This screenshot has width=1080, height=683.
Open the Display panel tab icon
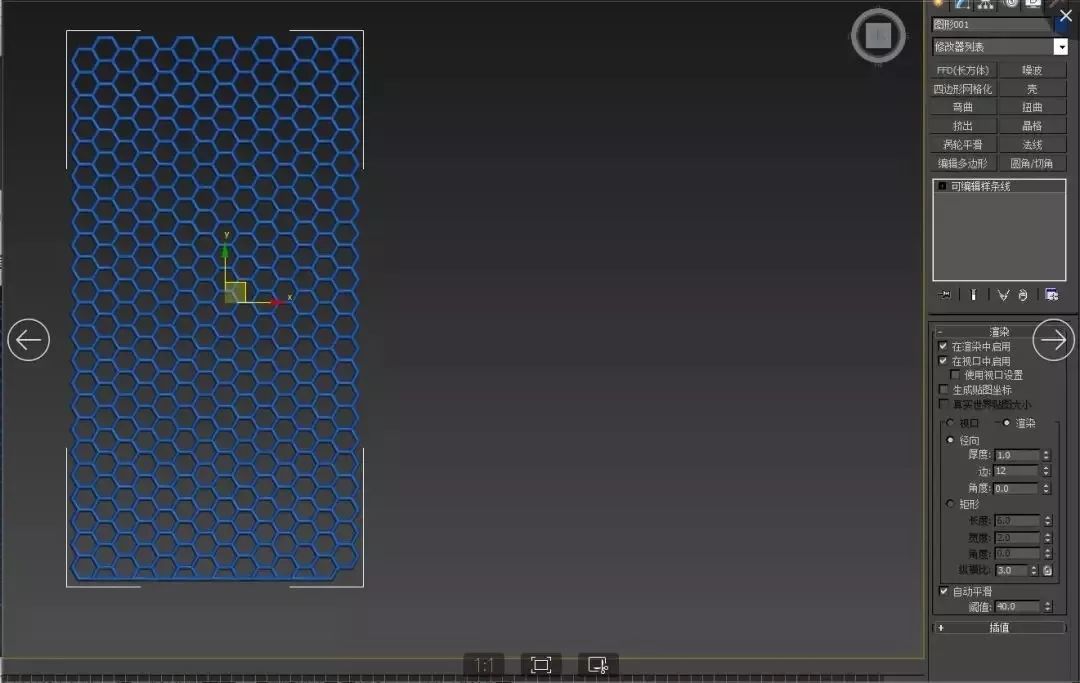click(1033, 4)
